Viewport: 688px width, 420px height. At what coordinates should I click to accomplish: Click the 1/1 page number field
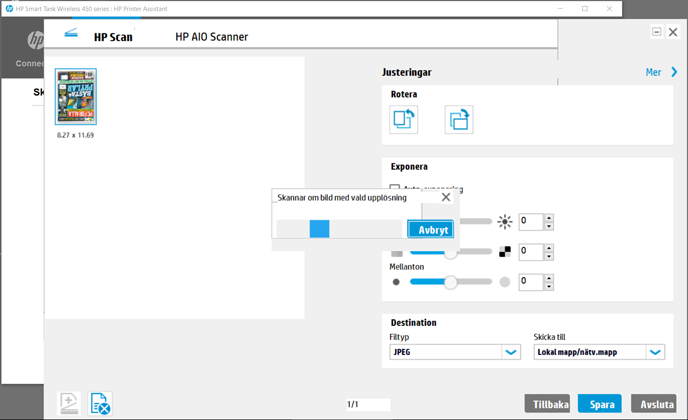pyautogui.click(x=368, y=404)
